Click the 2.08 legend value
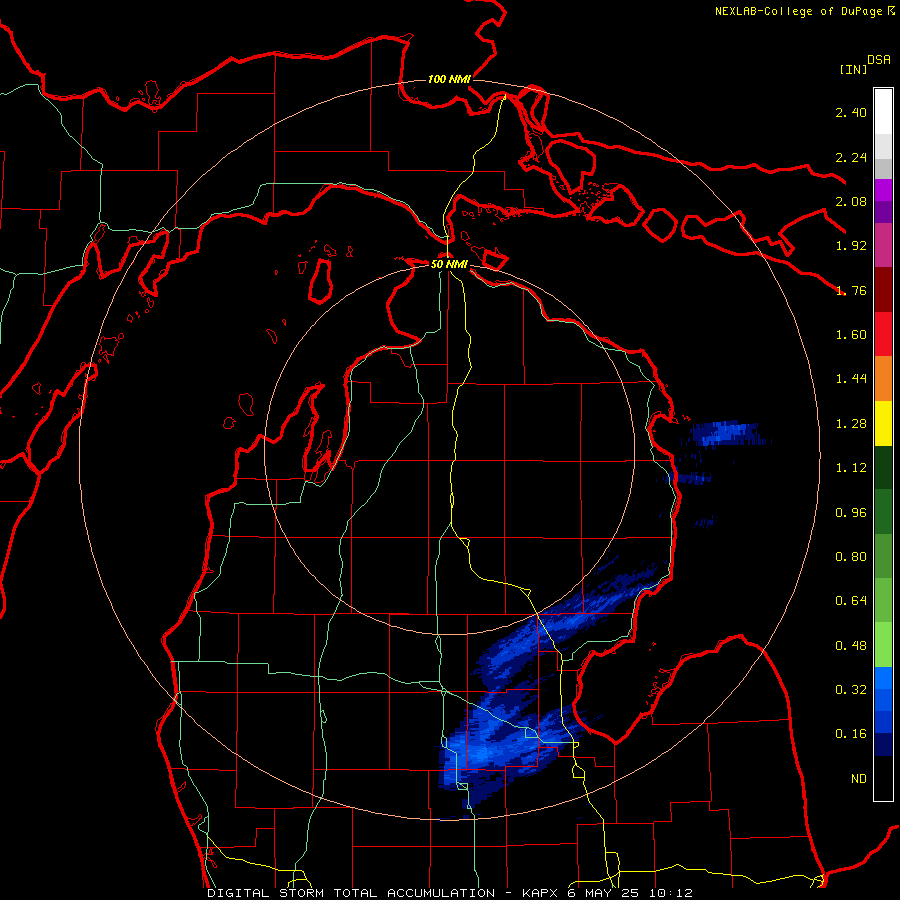 click(x=851, y=201)
